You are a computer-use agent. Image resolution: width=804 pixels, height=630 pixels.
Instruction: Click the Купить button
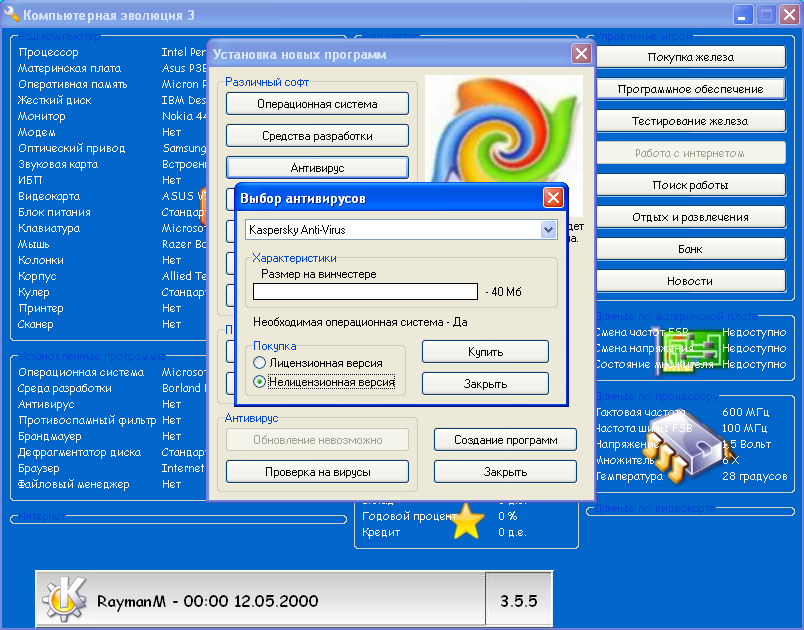[x=485, y=352]
